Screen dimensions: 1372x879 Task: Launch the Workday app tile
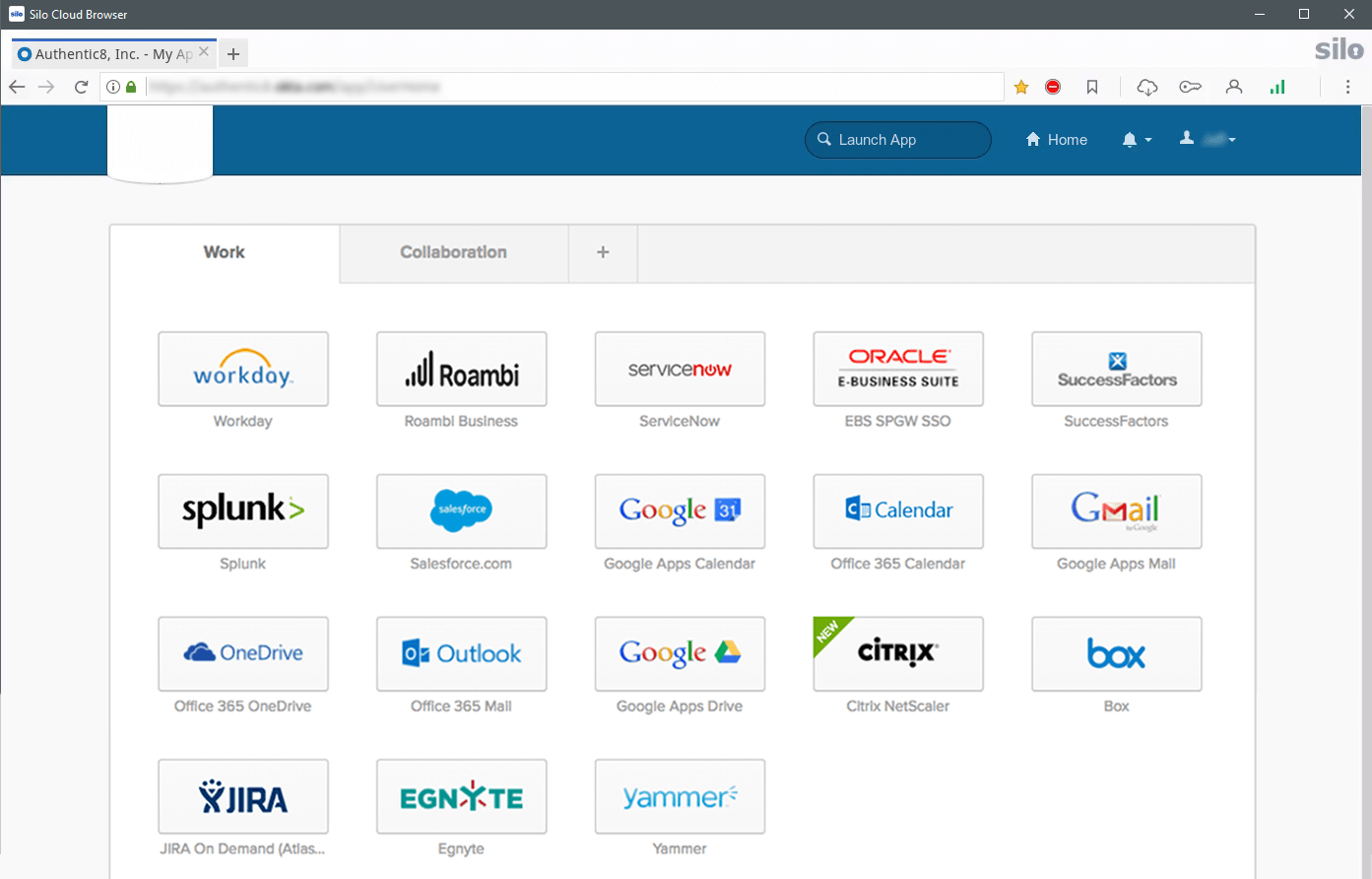(243, 370)
